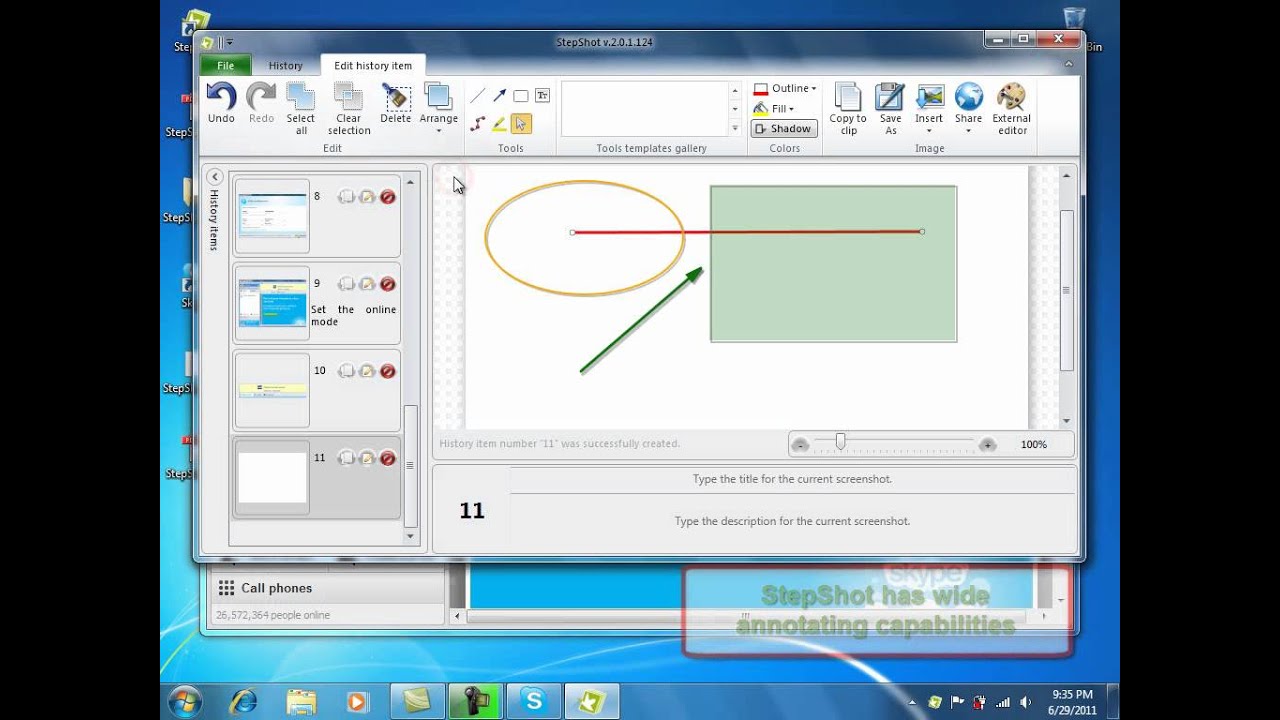Select history item 10 thumbnail
Image resolution: width=1280 pixels, height=720 pixels.
click(273, 389)
